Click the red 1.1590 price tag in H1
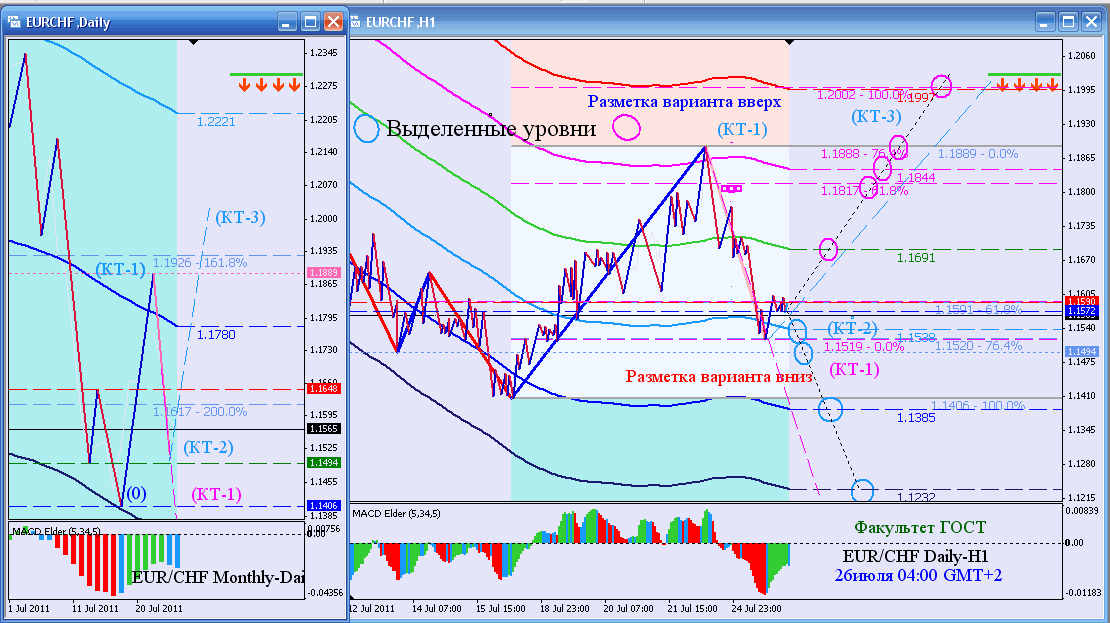 [x=1082, y=302]
